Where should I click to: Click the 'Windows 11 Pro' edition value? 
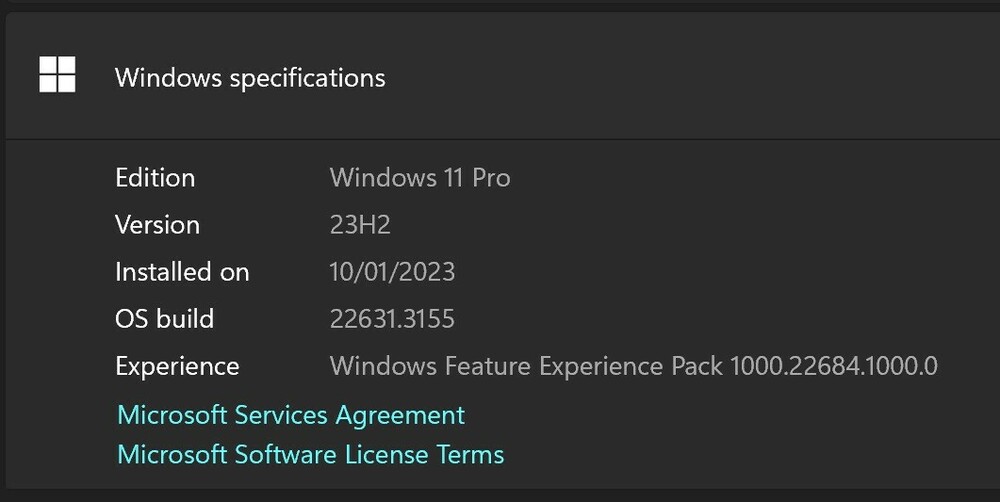coord(420,178)
